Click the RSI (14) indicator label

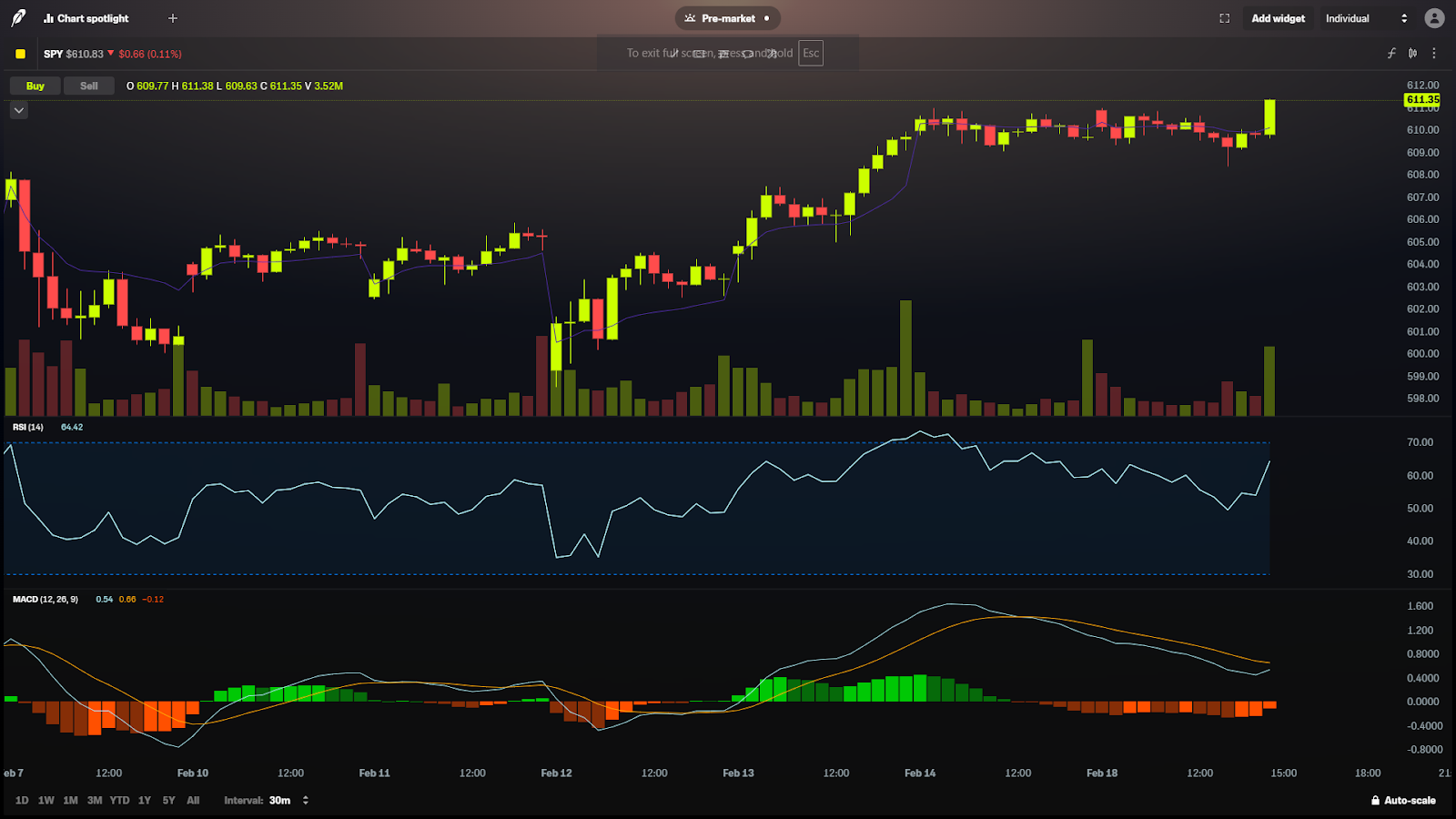click(28, 427)
